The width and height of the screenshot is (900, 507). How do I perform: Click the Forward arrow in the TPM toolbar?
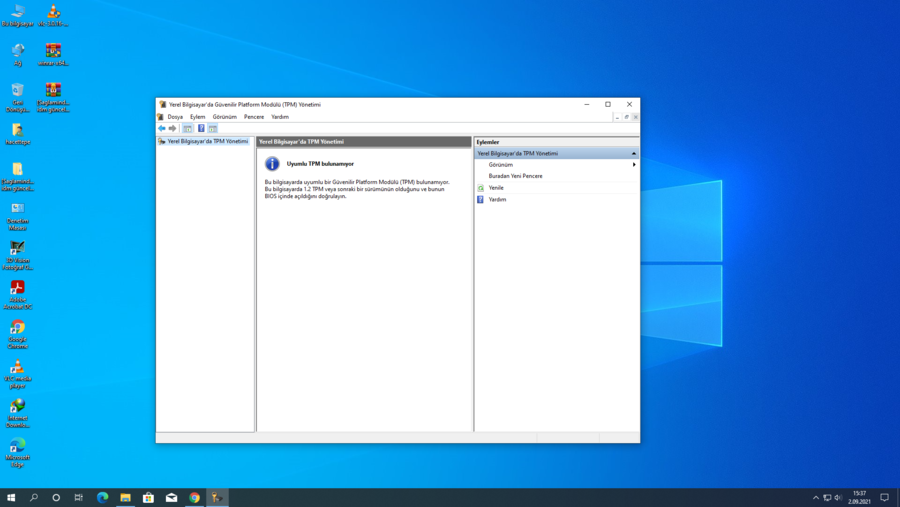pos(173,129)
